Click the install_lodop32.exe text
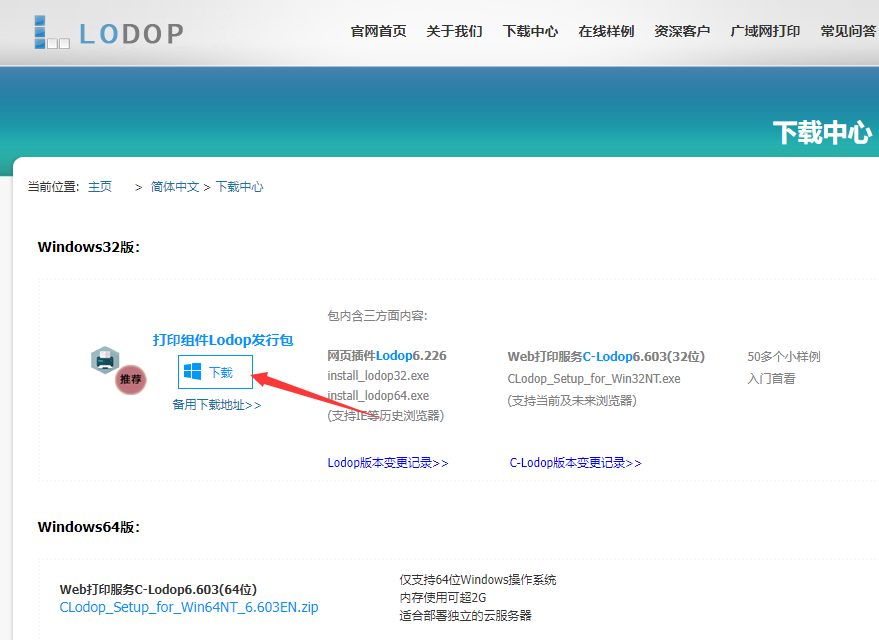This screenshot has height=640, width=879. coord(378,375)
